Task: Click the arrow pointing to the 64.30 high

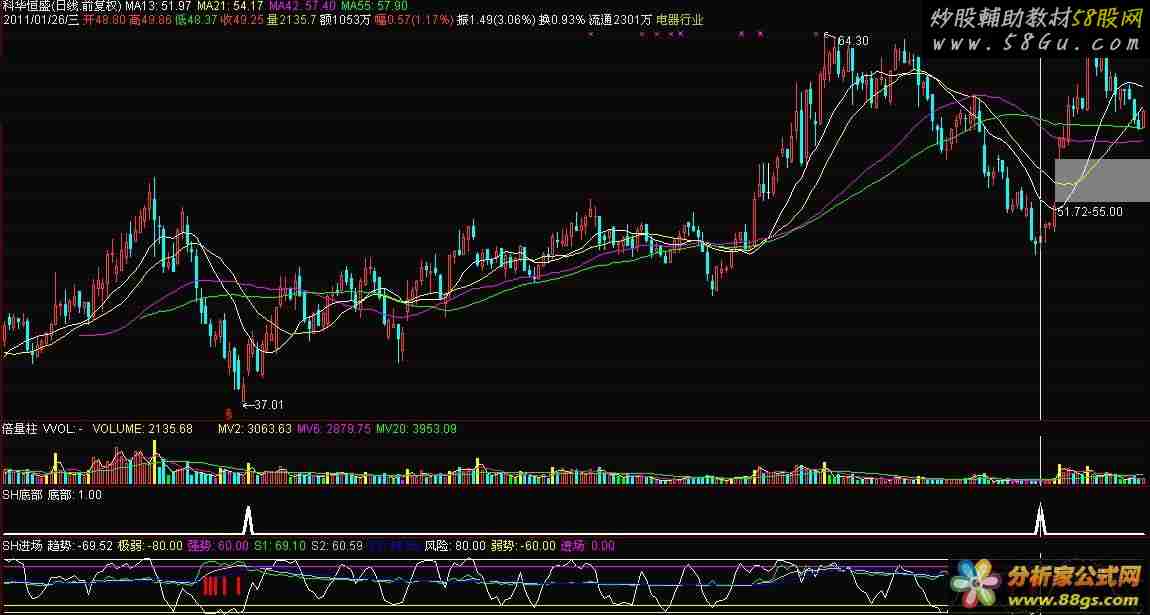Action: click(x=829, y=39)
